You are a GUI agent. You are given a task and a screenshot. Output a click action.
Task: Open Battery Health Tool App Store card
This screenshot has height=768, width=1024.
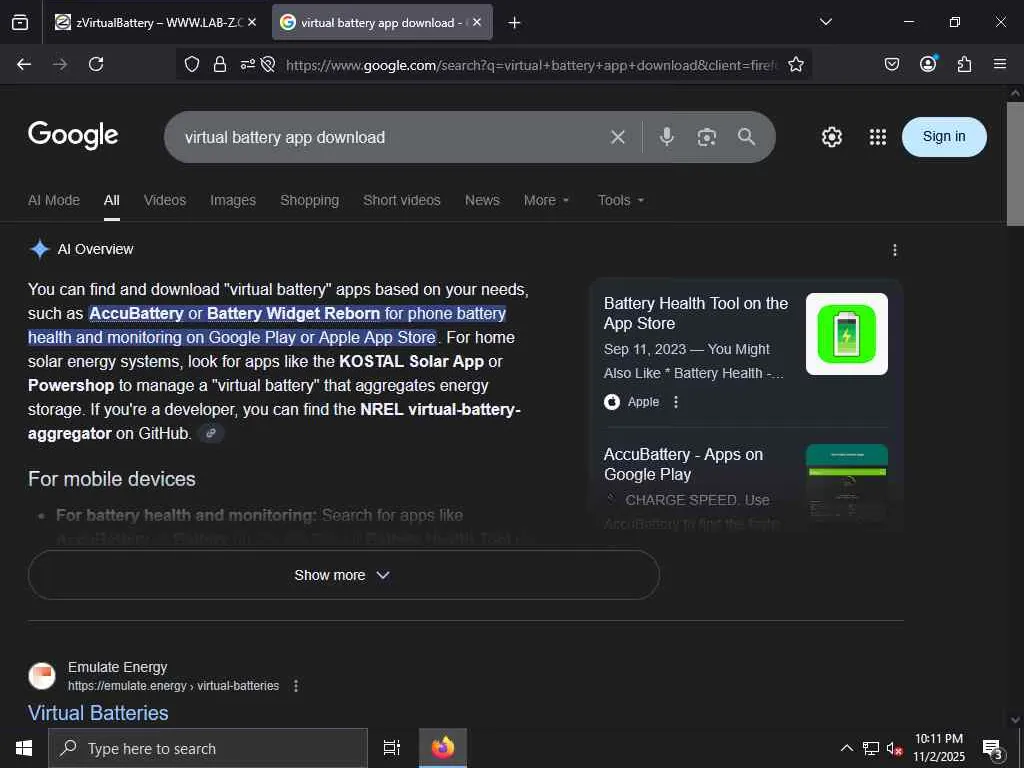click(696, 313)
